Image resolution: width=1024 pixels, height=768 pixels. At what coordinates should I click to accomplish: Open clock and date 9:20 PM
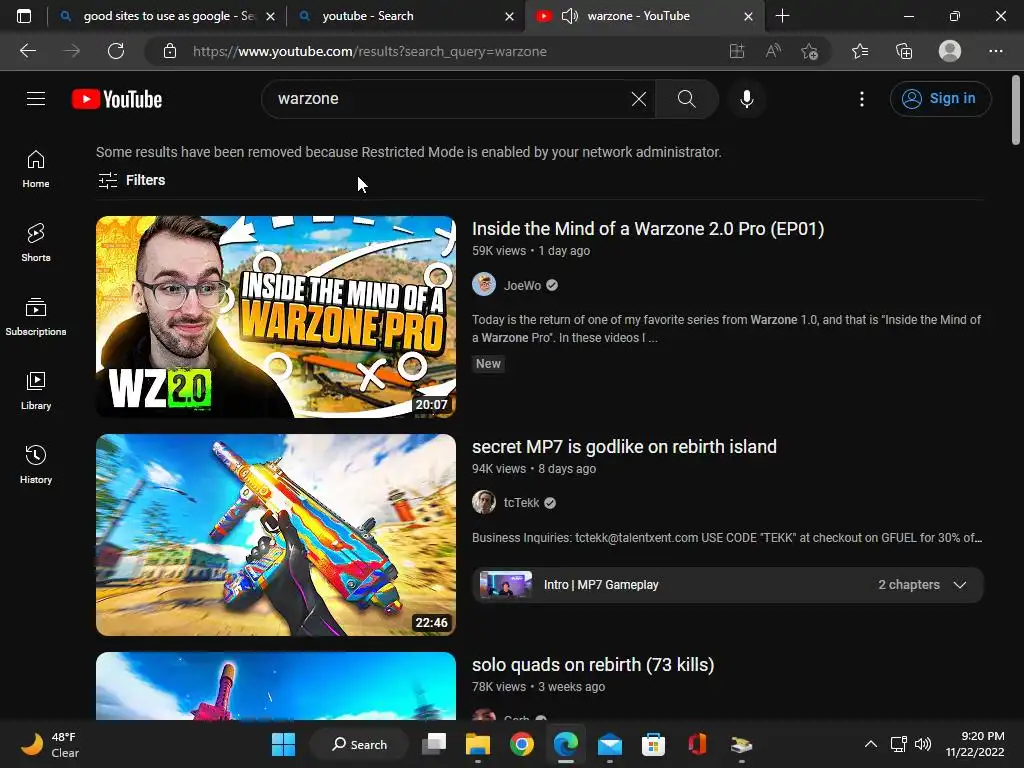pyautogui.click(x=975, y=744)
